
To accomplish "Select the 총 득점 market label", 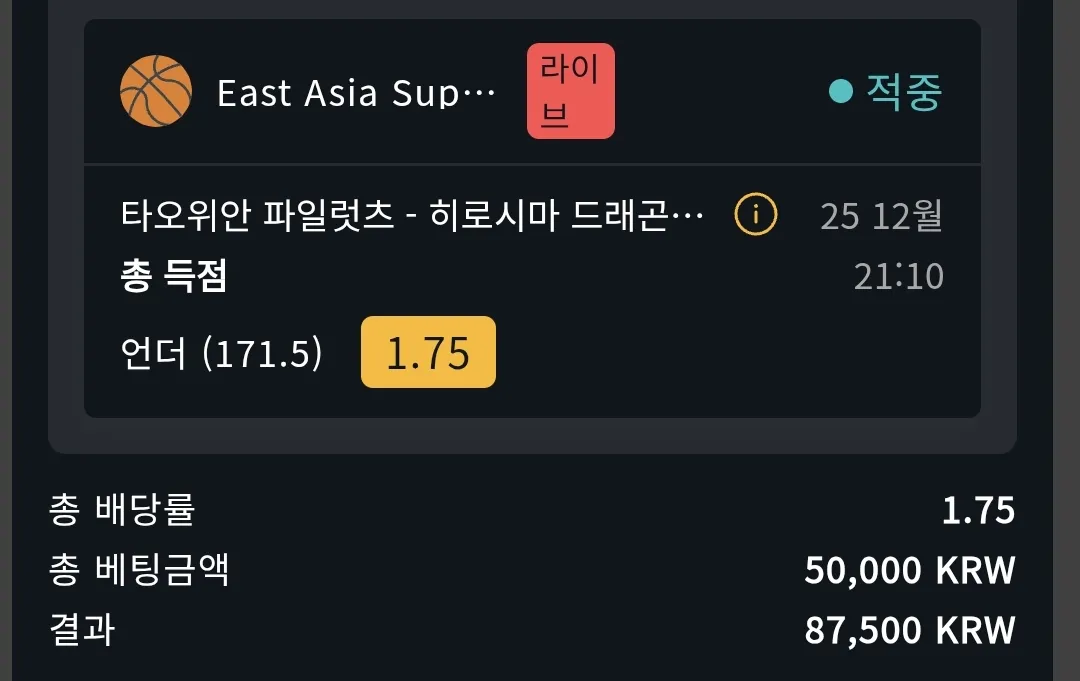I will point(174,275).
